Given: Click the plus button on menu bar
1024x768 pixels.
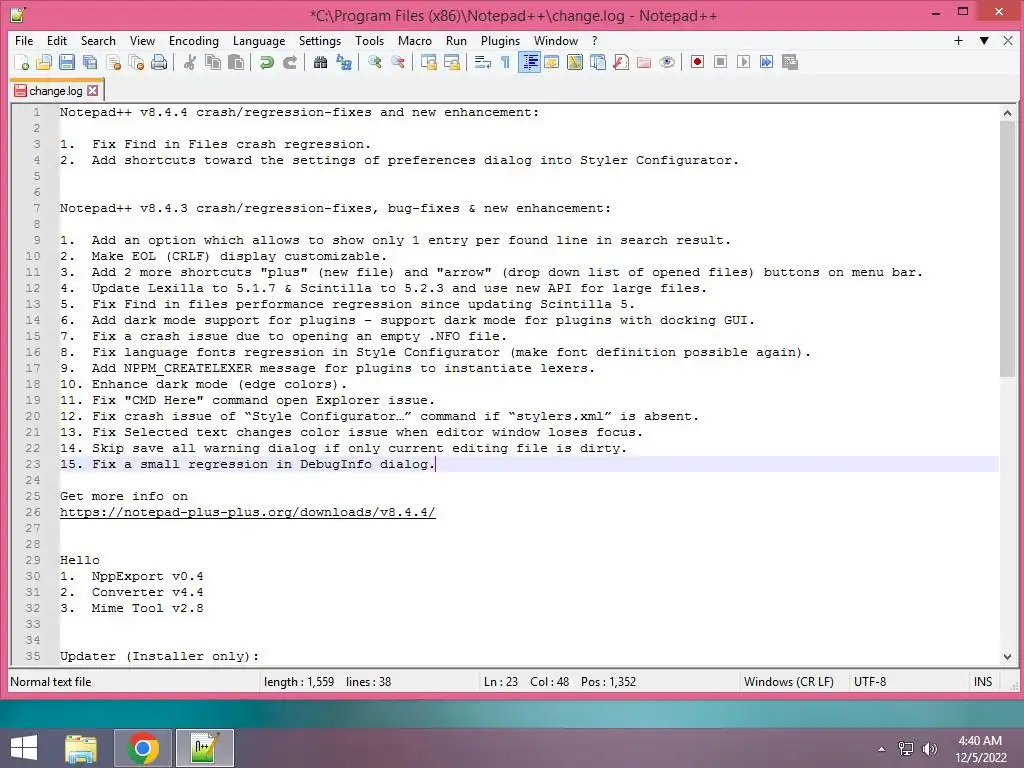Looking at the screenshot, I should pyautogui.click(x=958, y=40).
